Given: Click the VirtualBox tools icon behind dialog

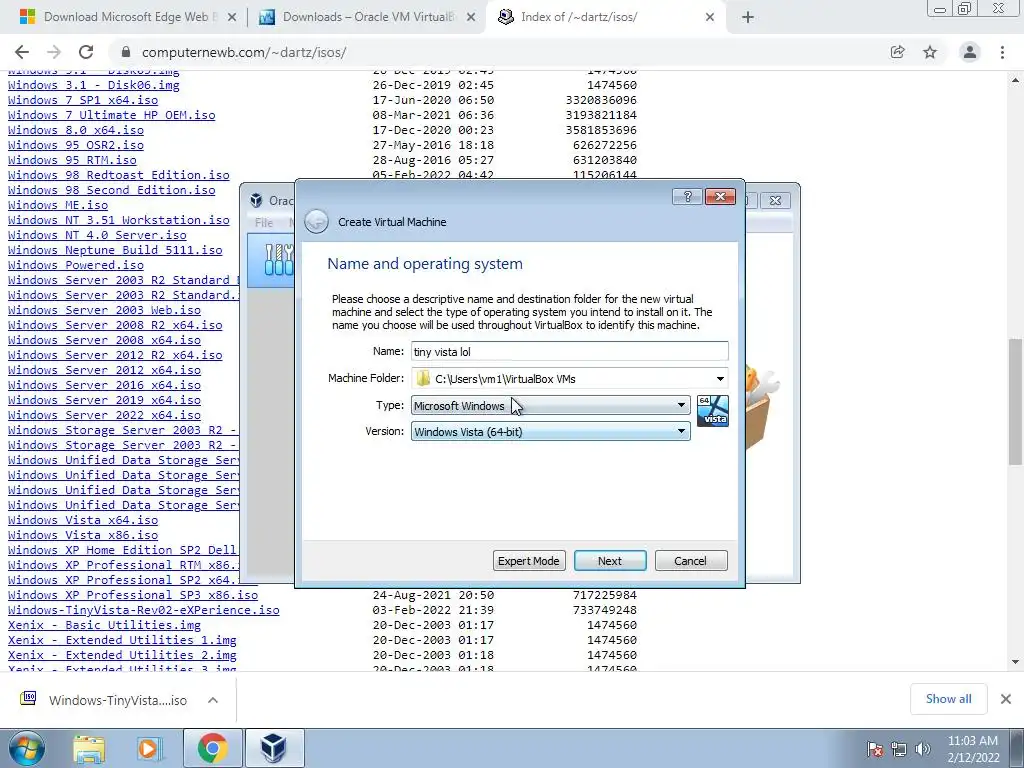Looking at the screenshot, I should (x=278, y=259).
